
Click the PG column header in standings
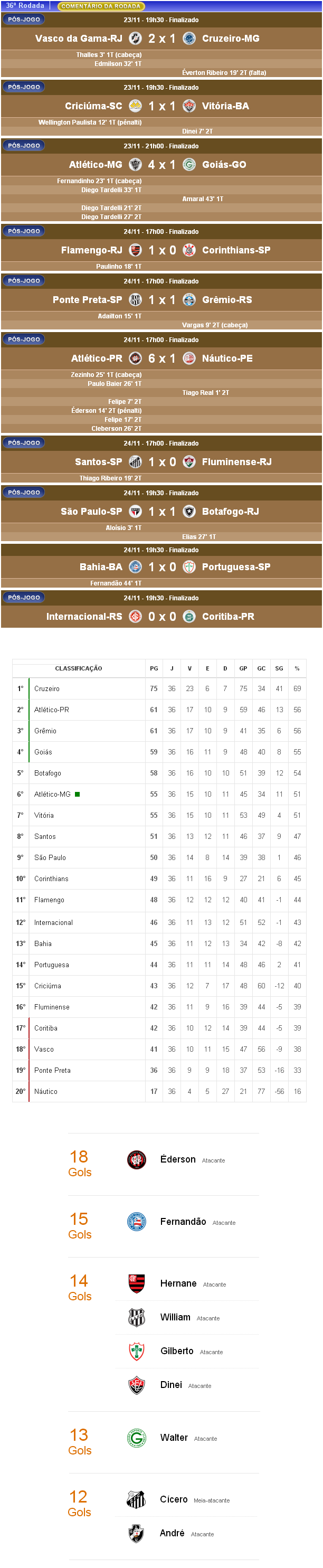coord(154,668)
